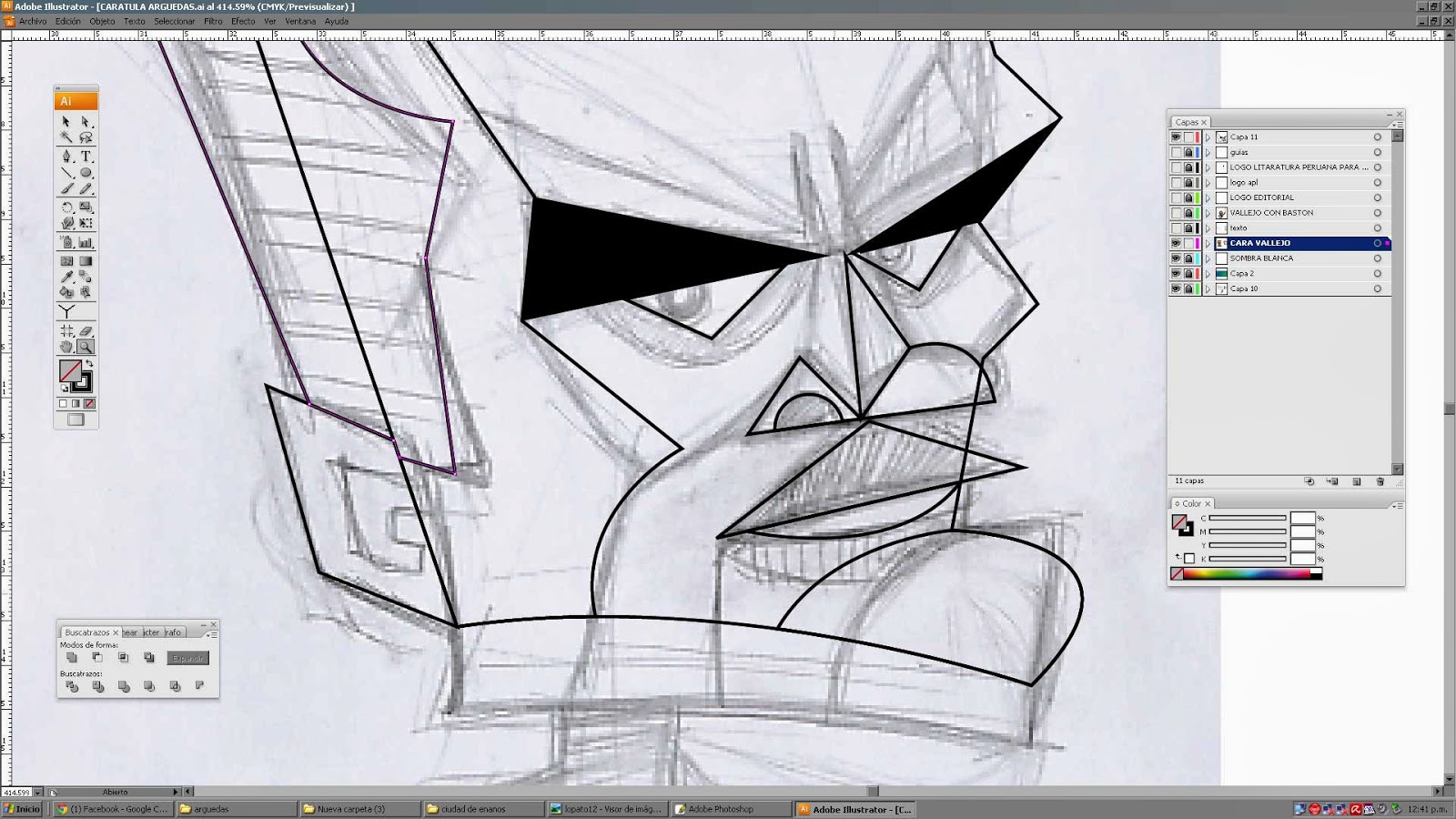Viewport: 1456px width, 819px height.
Task: Select the Rotate tool
Action: (x=65, y=207)
